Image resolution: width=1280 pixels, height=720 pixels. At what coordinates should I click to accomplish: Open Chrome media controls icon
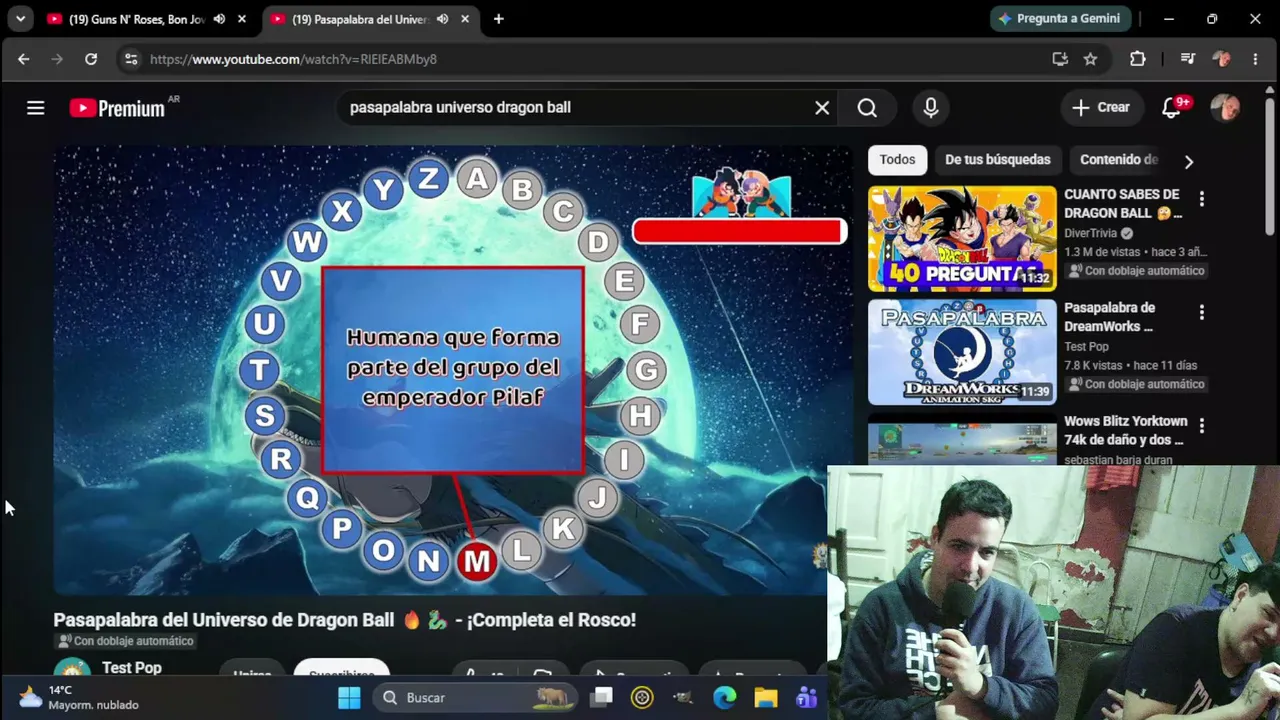tap(1188, 59)
